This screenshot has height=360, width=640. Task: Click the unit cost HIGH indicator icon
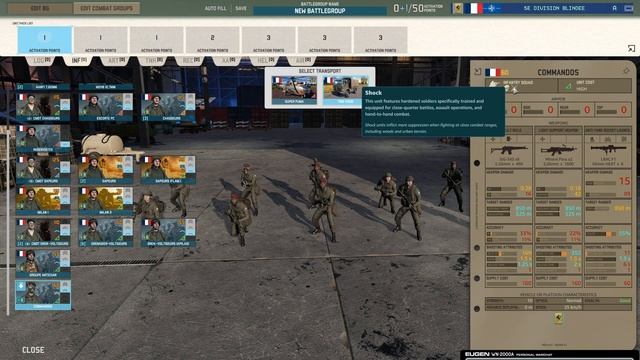(569, 86)
